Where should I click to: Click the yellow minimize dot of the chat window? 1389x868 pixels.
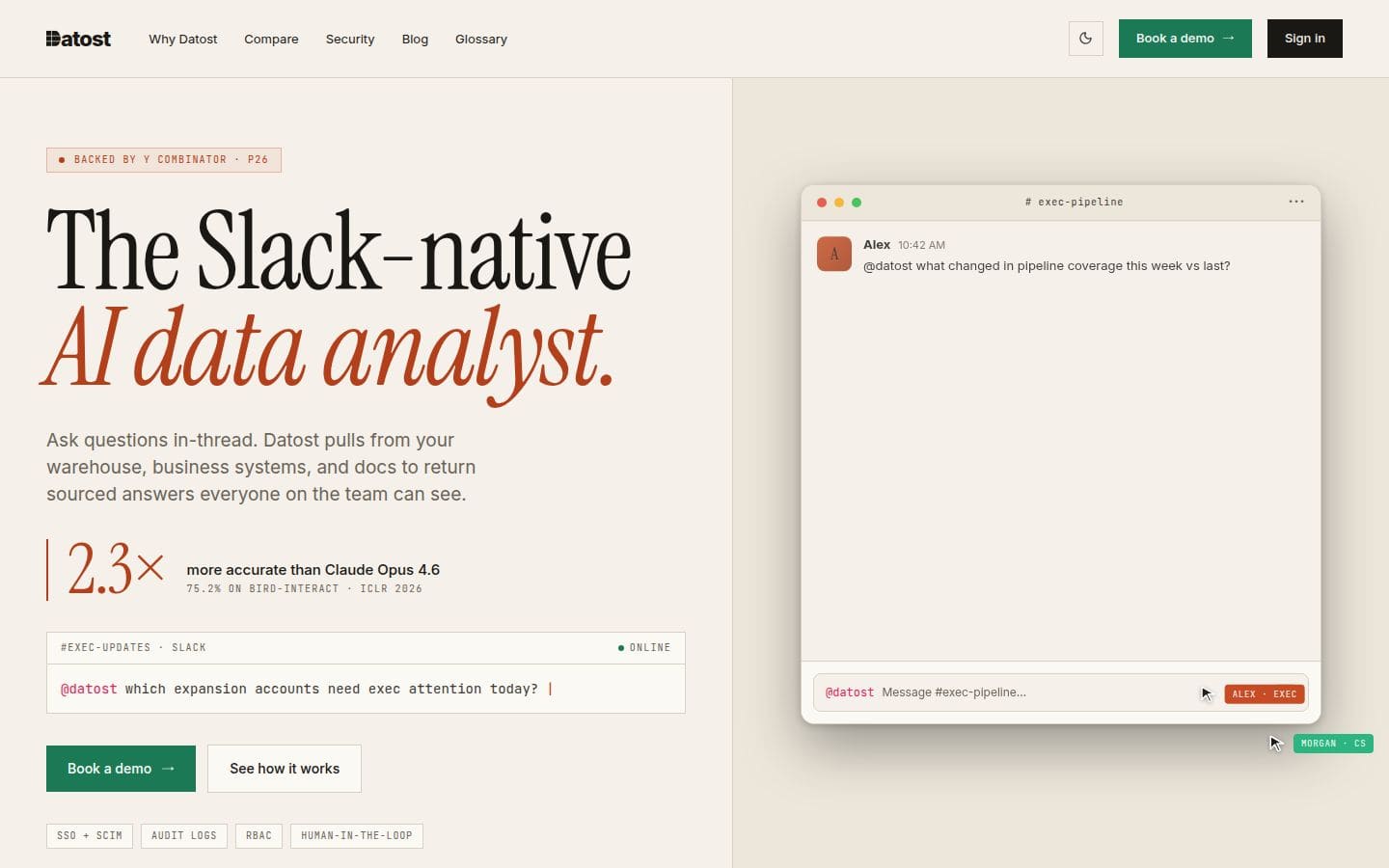click(839, 203)
